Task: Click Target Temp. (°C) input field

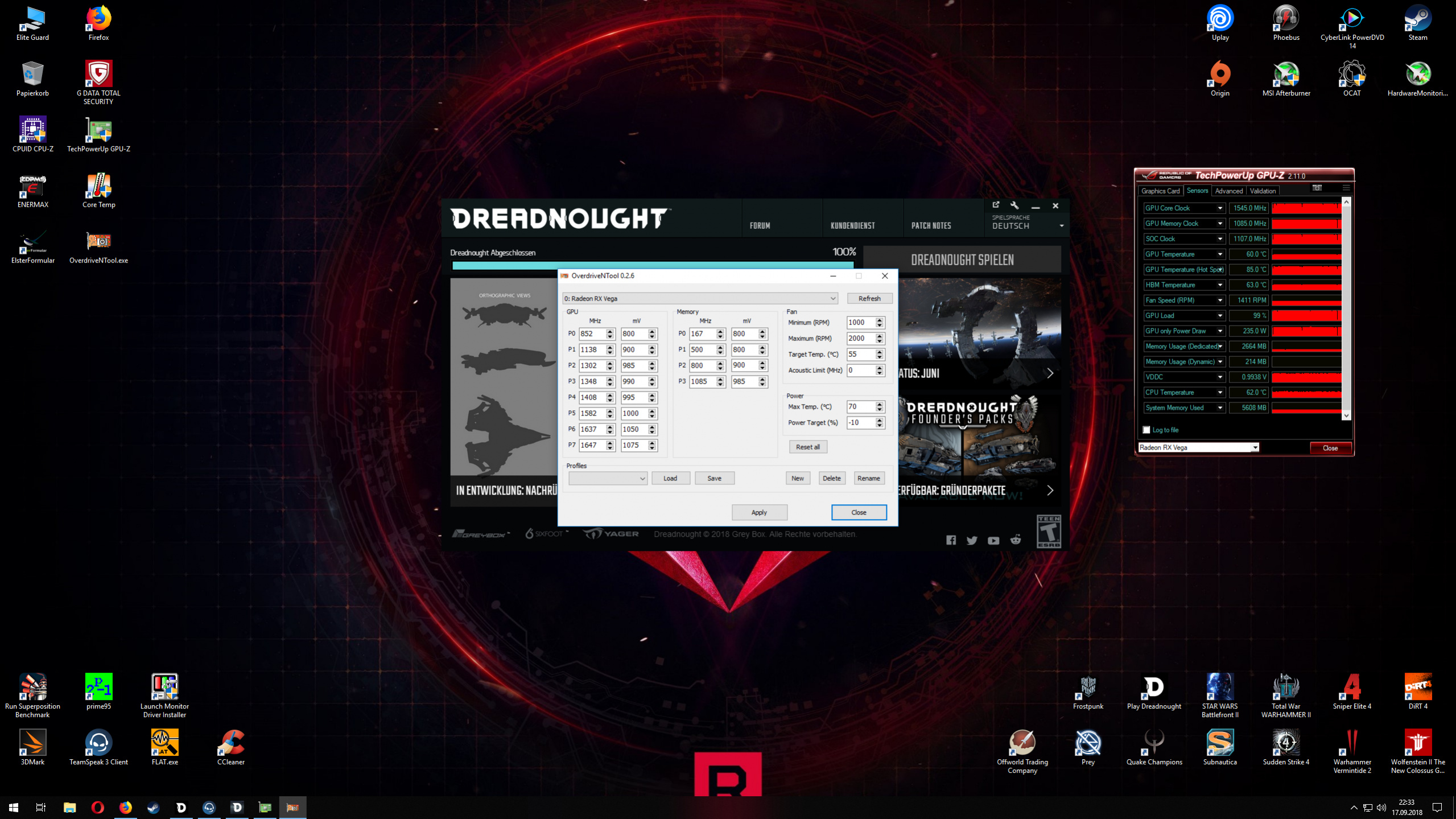Action: pos(861,354)
